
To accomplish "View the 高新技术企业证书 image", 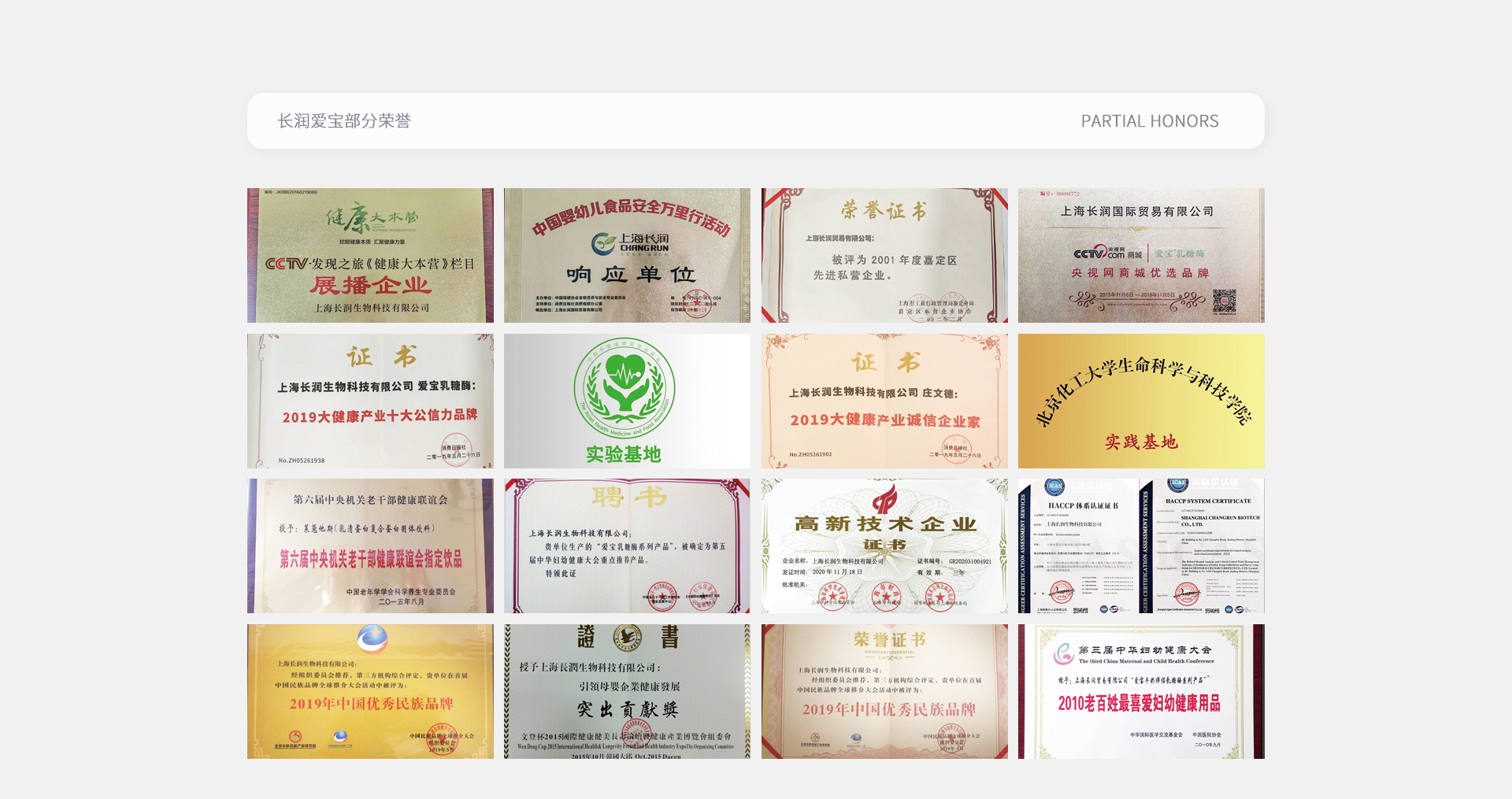I will click(884, 546).
